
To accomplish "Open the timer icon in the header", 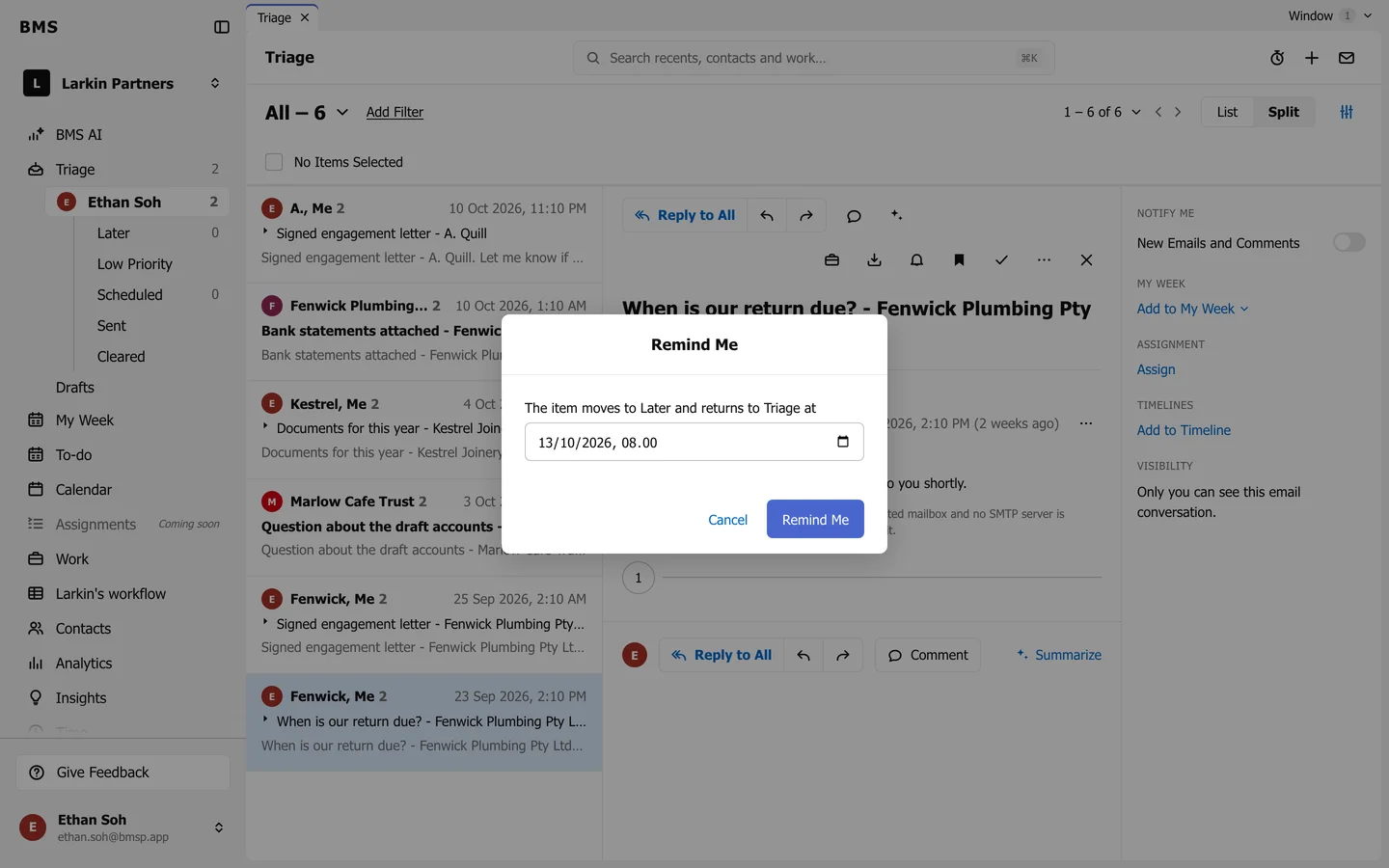I will [1277, 58].
